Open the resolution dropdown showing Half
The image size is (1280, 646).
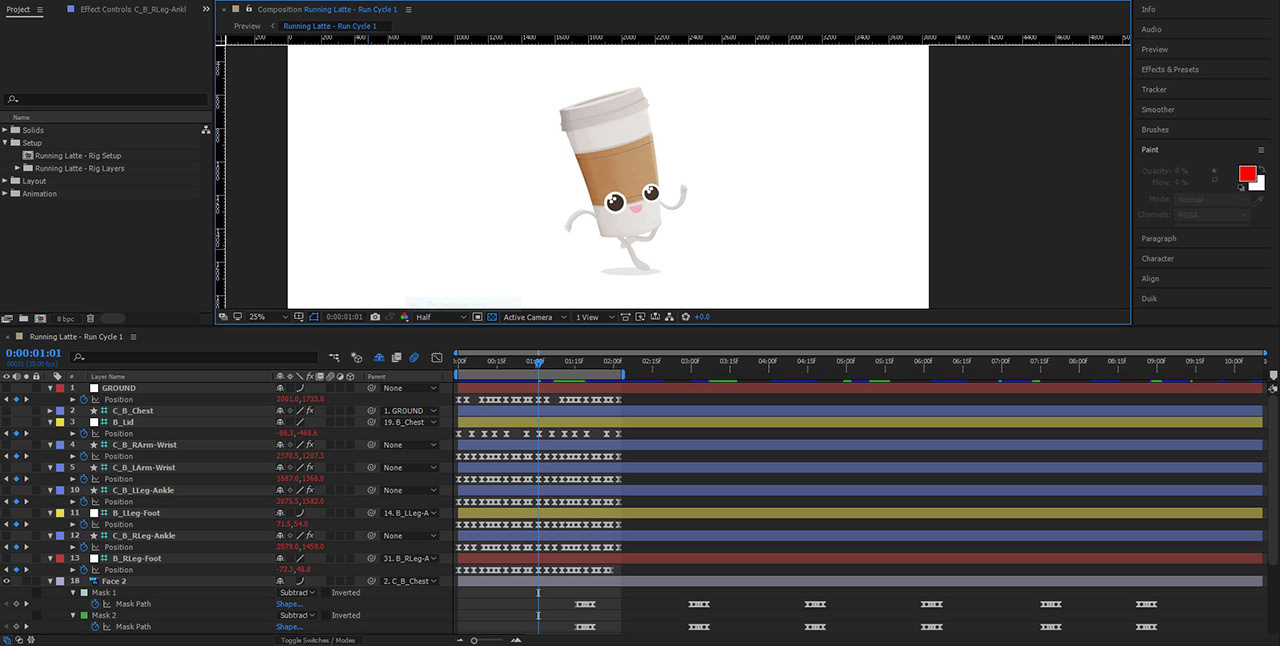pos(441,317)
